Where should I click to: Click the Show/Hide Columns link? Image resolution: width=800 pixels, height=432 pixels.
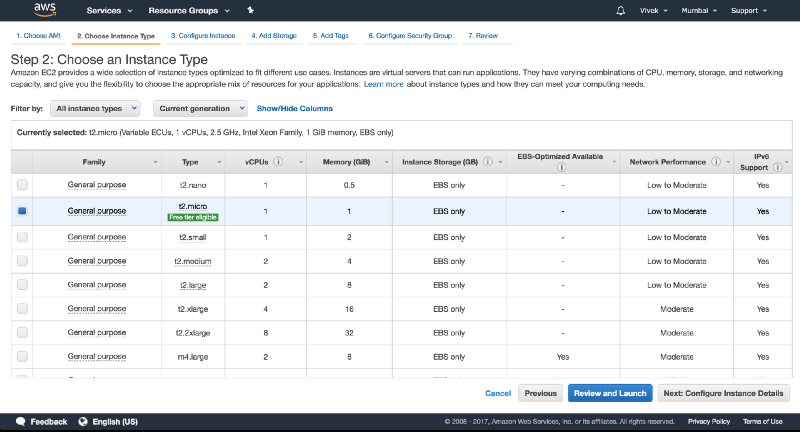[x=294, y=108]
